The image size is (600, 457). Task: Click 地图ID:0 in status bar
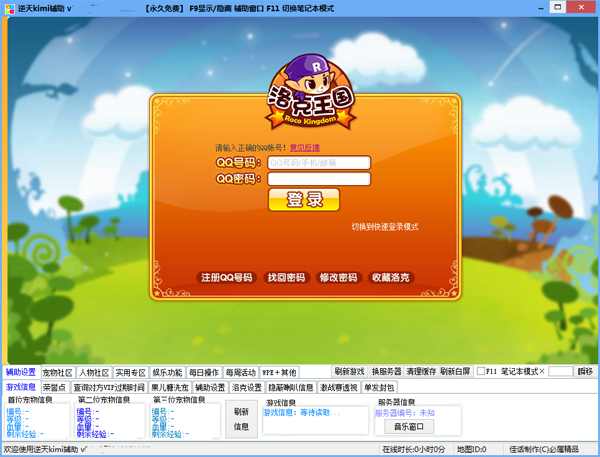(471, 449)
